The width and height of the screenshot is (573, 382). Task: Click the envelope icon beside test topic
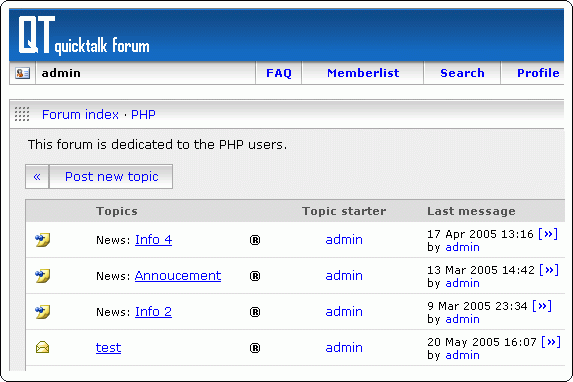[x=42, y=347]
